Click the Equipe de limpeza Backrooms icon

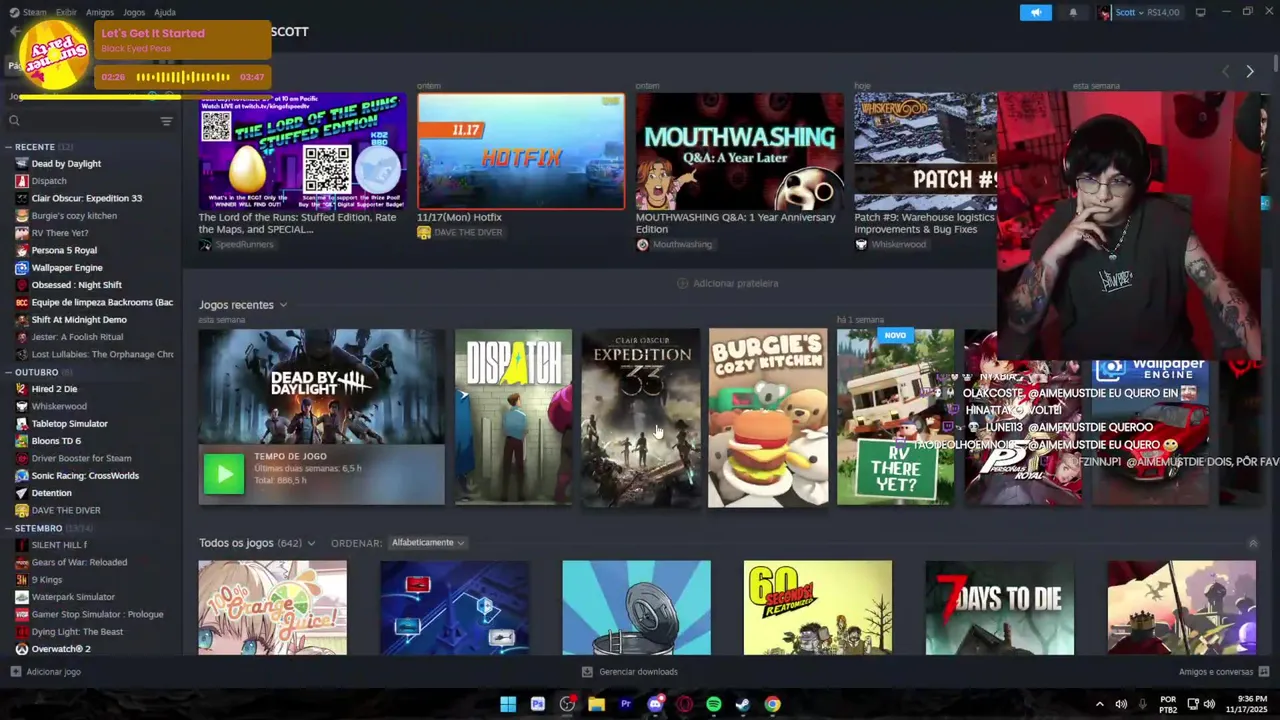[x=22, y=302]
